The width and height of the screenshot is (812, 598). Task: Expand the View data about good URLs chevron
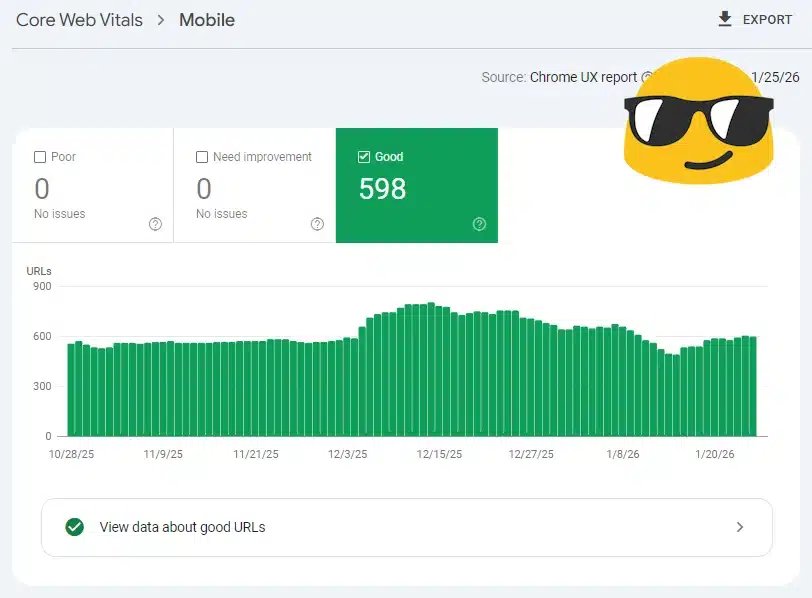pyautogui.click(x=740, y=527)
